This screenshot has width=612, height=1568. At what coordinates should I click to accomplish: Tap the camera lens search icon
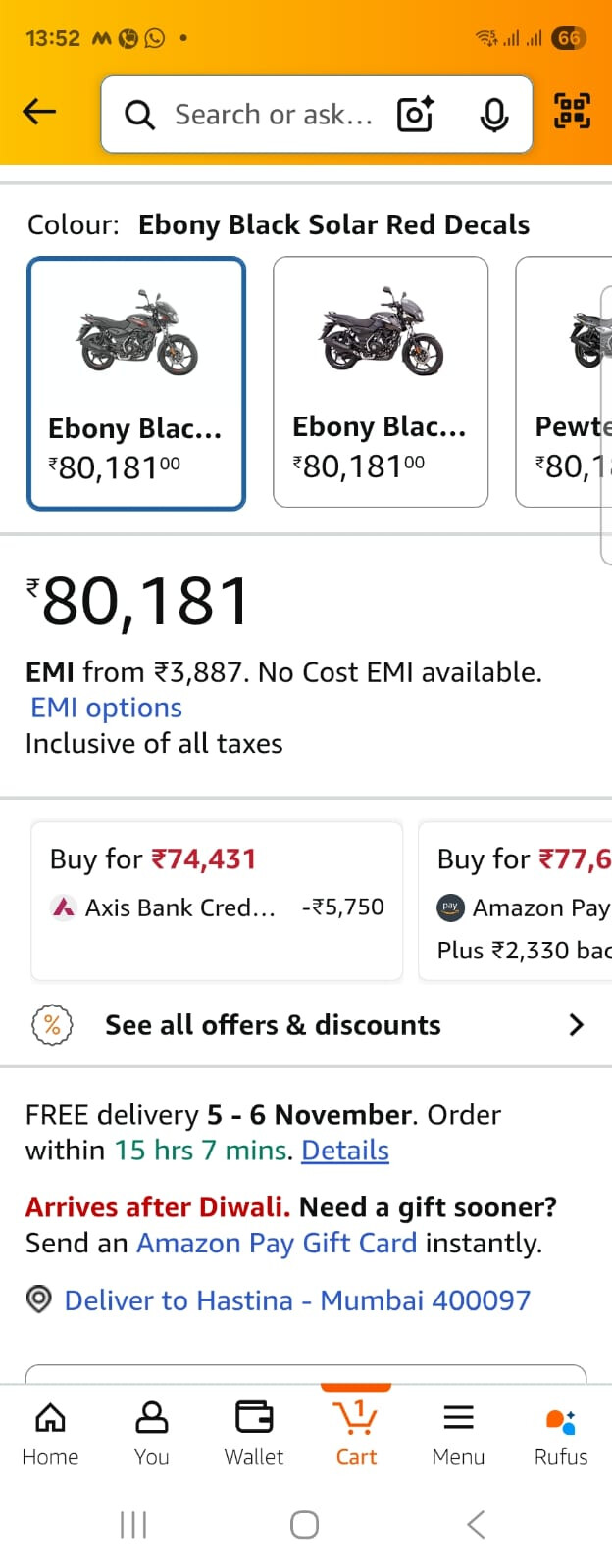coord(415,115)
